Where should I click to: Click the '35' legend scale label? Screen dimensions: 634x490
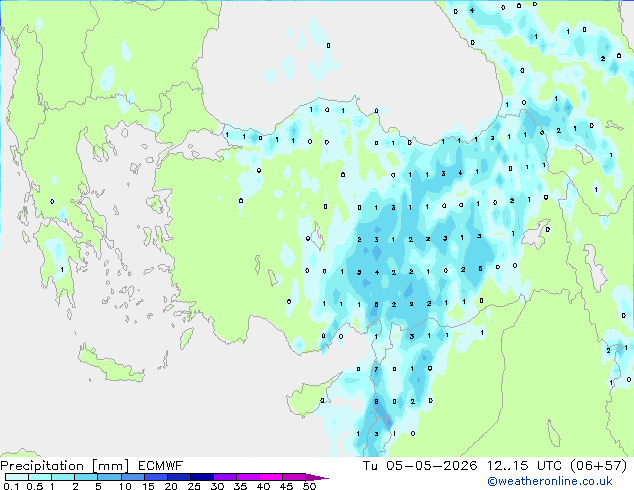pos(240,486)
